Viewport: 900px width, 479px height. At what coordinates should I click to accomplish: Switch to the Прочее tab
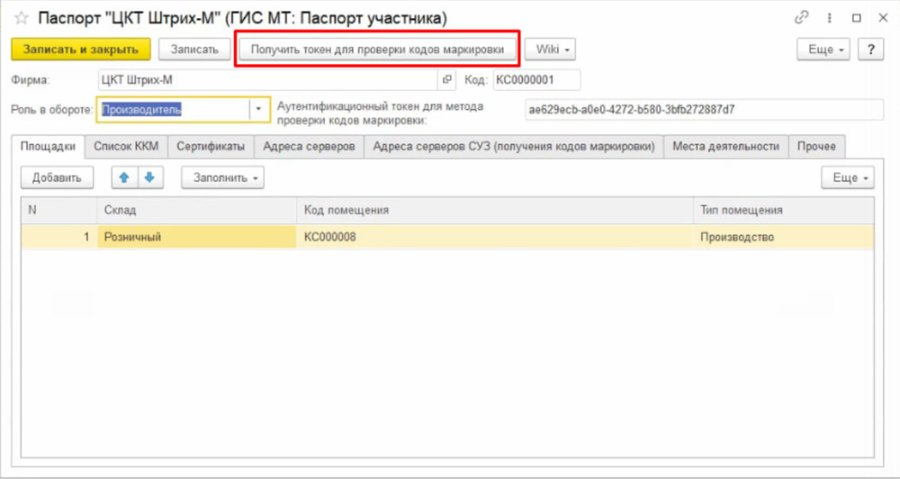[817, 146]
